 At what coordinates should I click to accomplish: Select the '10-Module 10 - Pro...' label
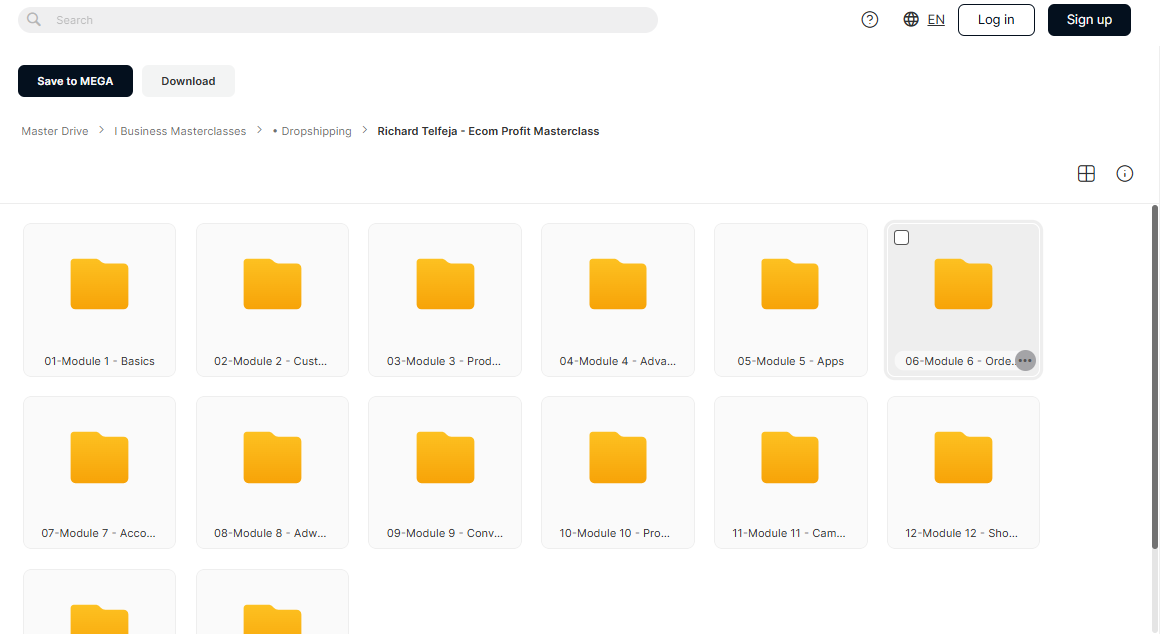[615, 533]
